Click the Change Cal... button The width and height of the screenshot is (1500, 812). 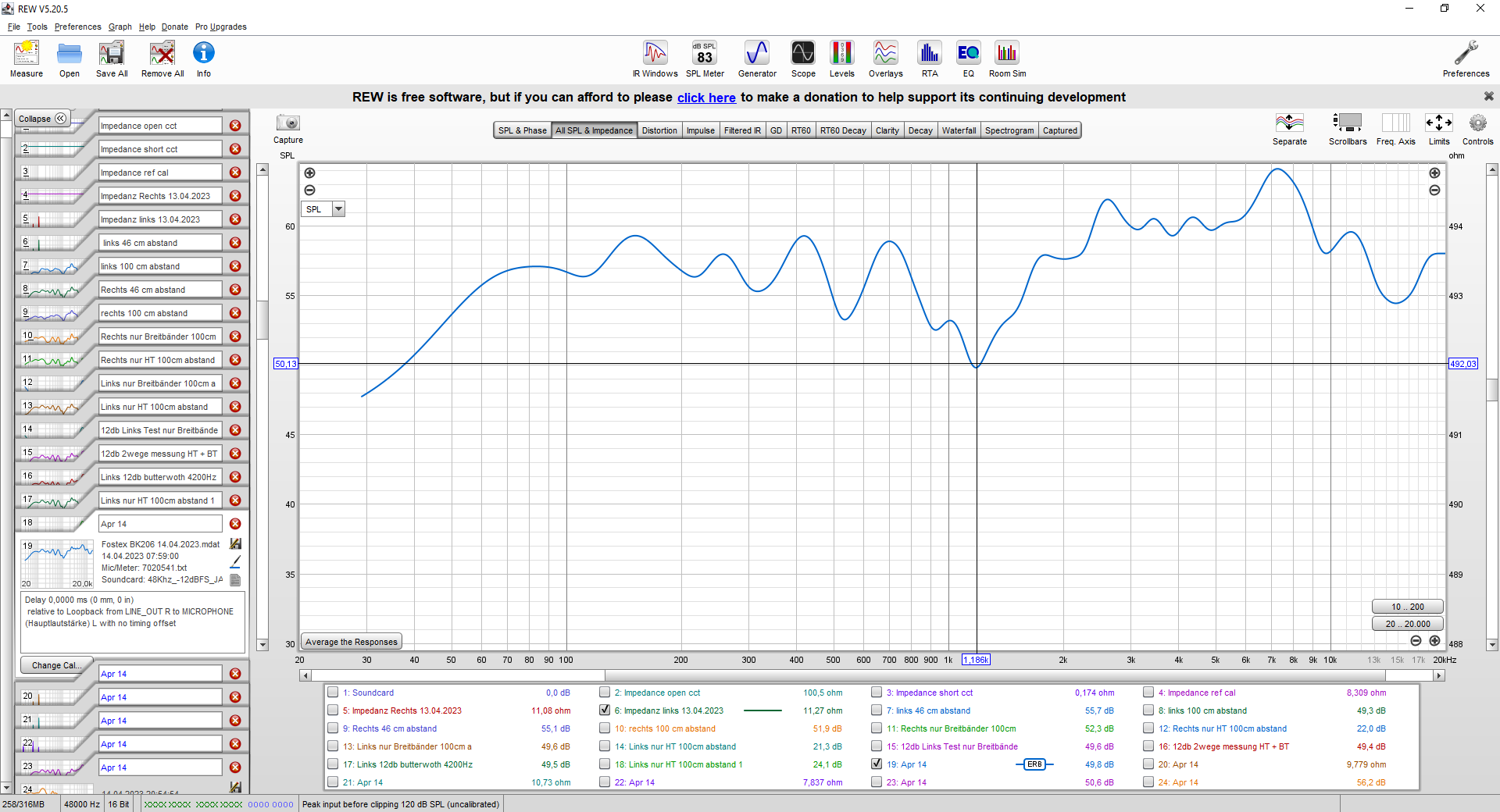[55, 665]
